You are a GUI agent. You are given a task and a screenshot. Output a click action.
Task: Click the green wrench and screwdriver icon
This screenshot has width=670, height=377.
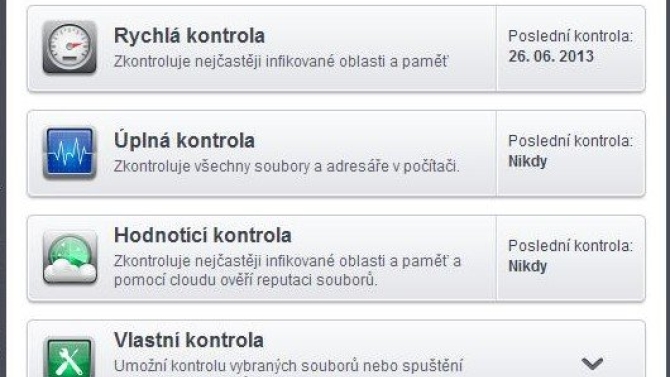click(x=70, y=357)
